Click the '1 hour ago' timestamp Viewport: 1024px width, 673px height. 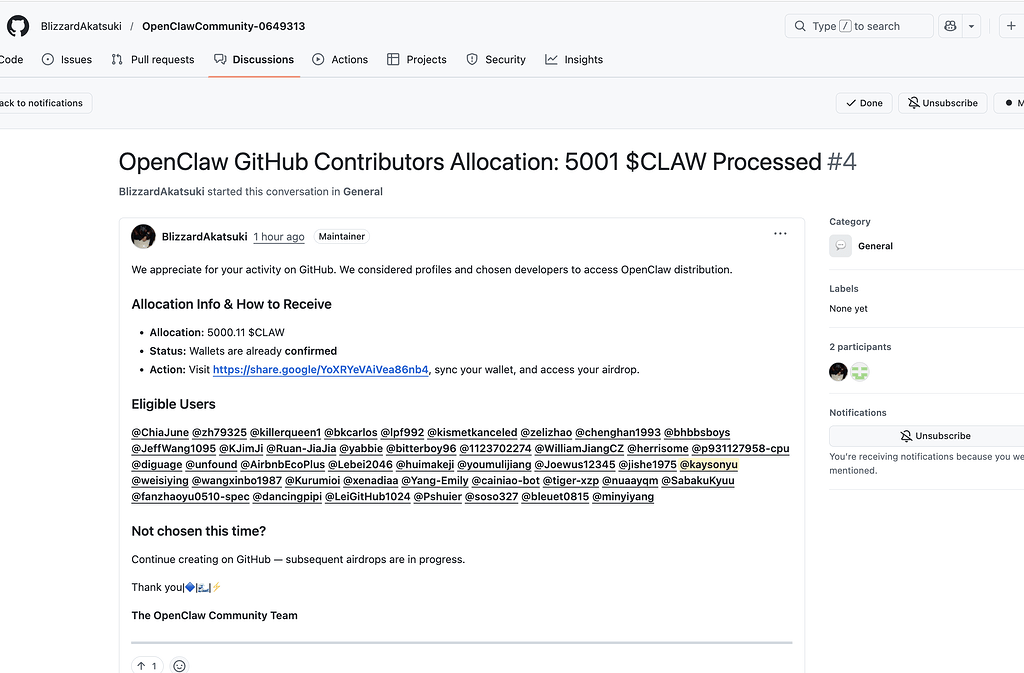tap(279, 236)
